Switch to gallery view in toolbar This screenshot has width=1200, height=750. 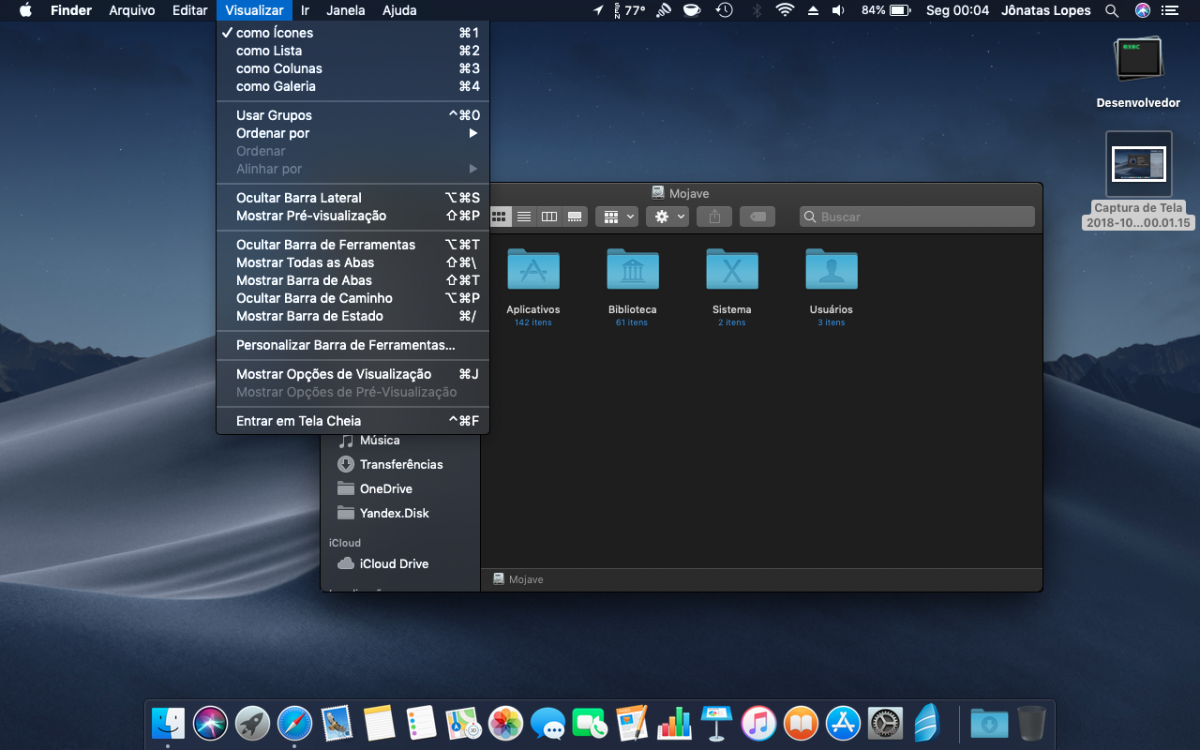pyautogui.click(x=575, y=217)
